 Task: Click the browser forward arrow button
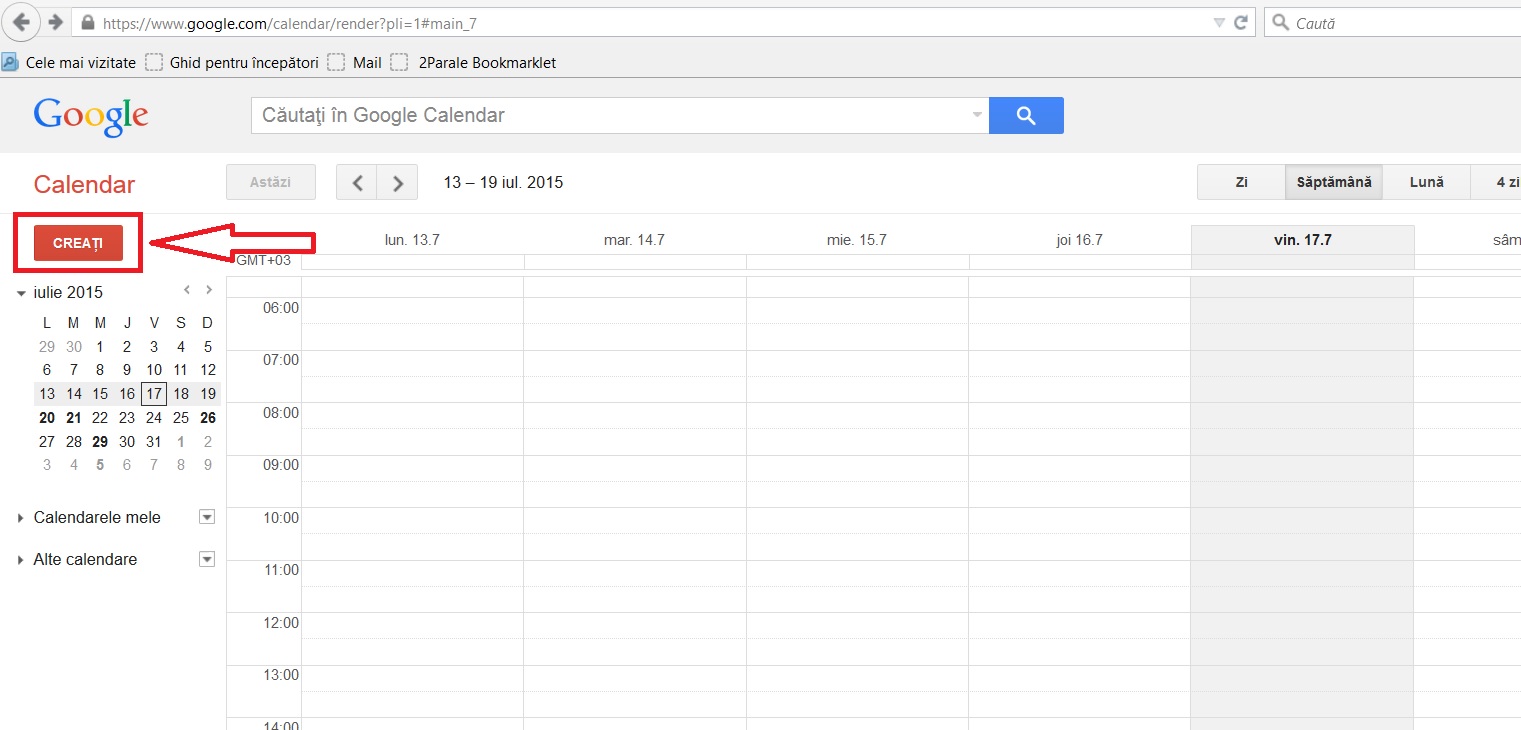(x=55, y=22)
